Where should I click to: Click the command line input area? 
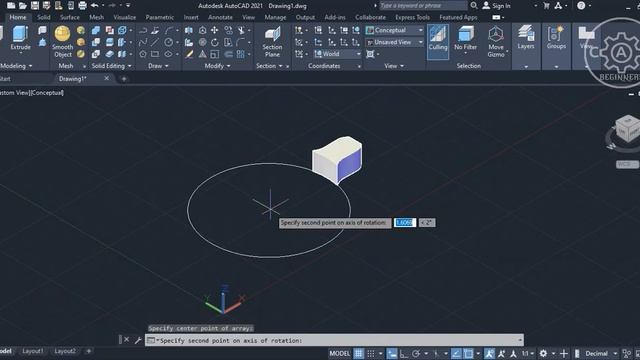[x=334, y=340]
